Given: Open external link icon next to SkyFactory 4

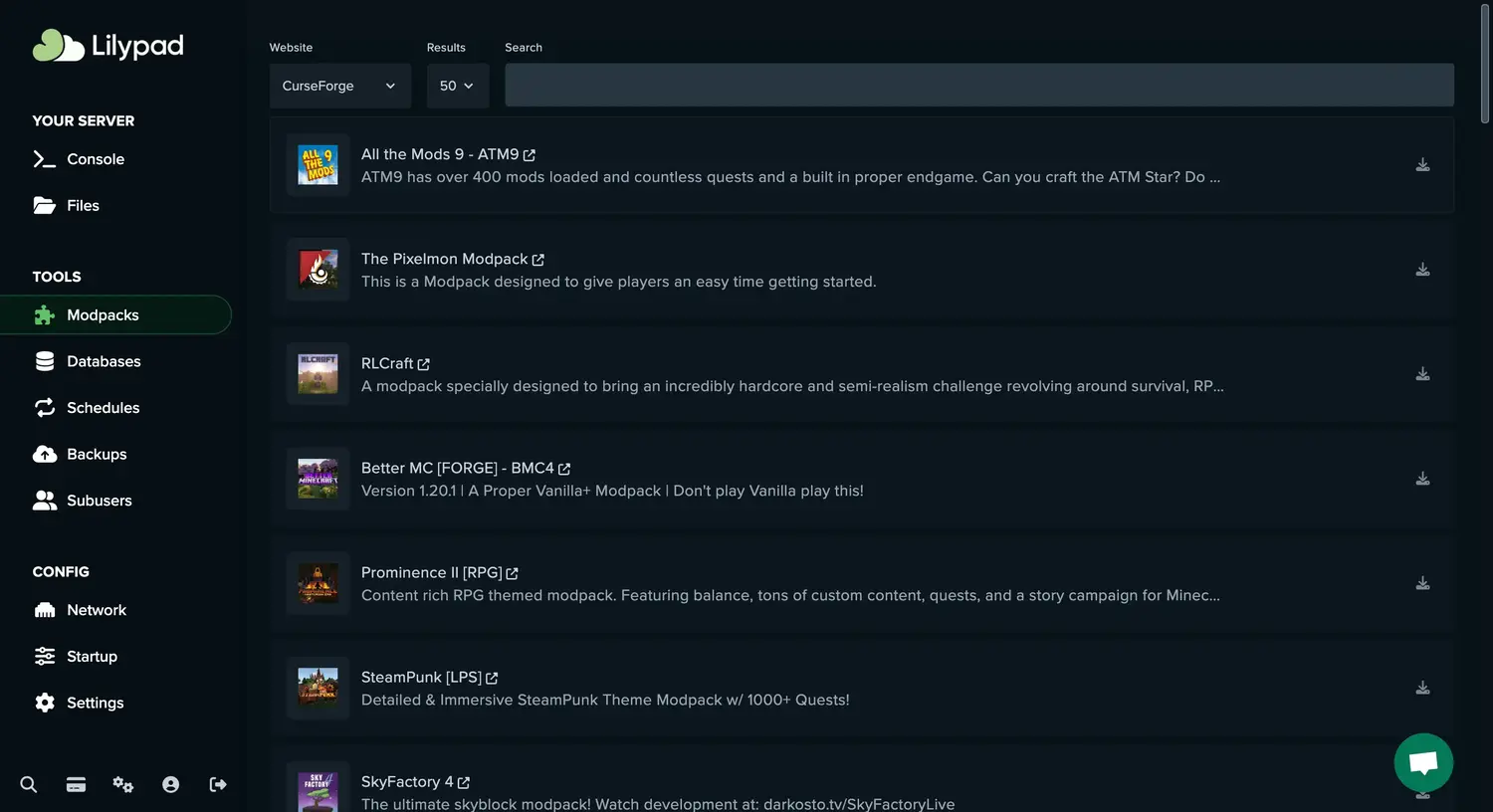Looking at the screenshot, I should pos(464,782).
